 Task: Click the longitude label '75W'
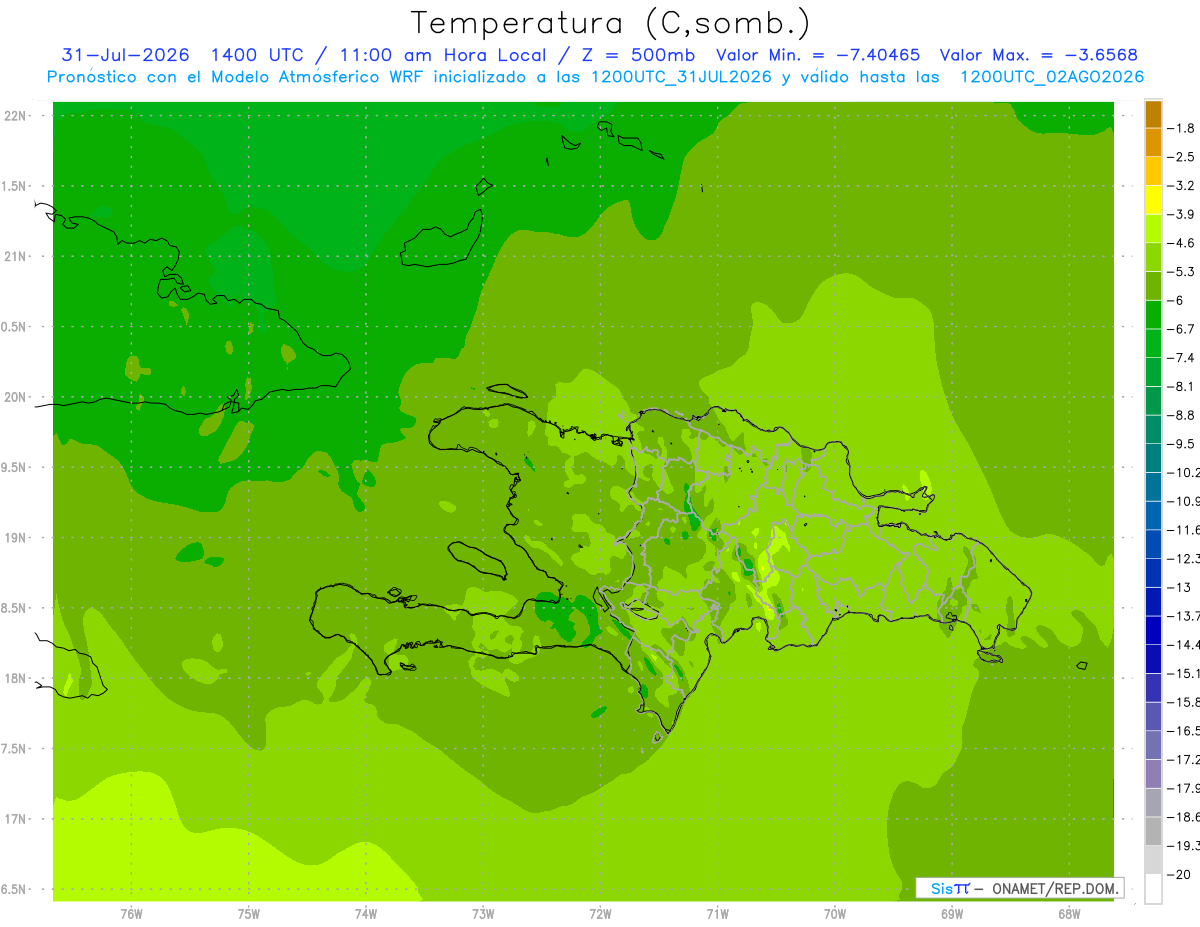coord(249,914)
